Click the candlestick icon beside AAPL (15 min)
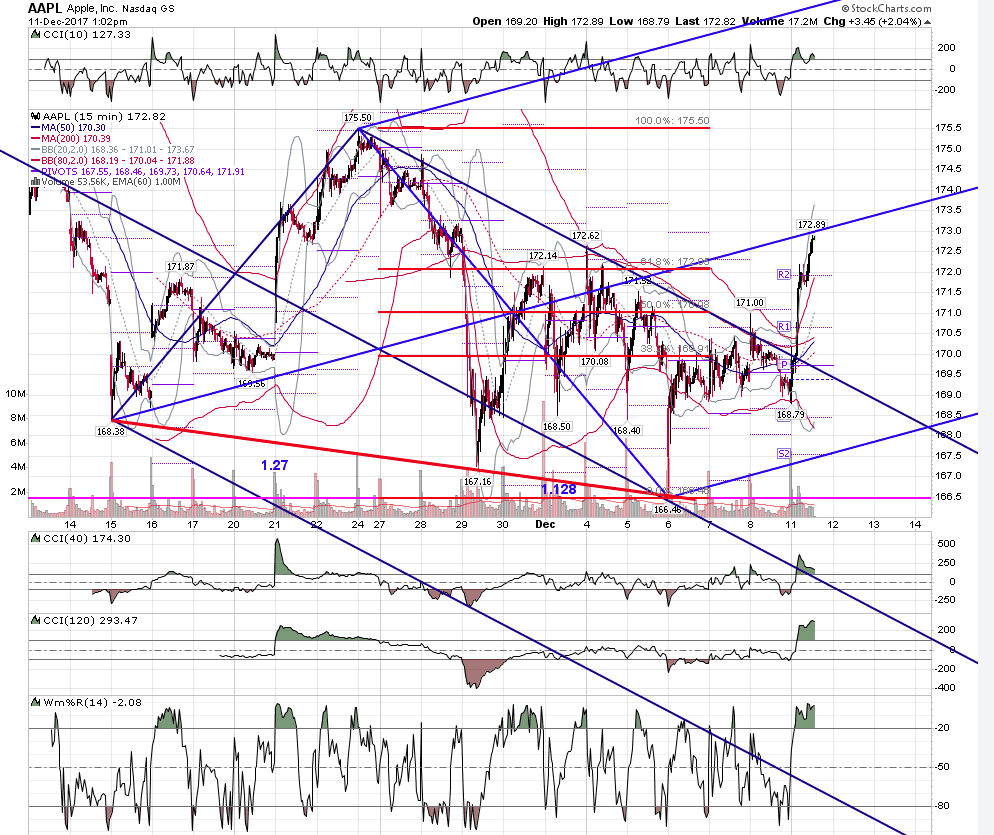The height and width of the screenshot is (835, 994). [36, 117]
